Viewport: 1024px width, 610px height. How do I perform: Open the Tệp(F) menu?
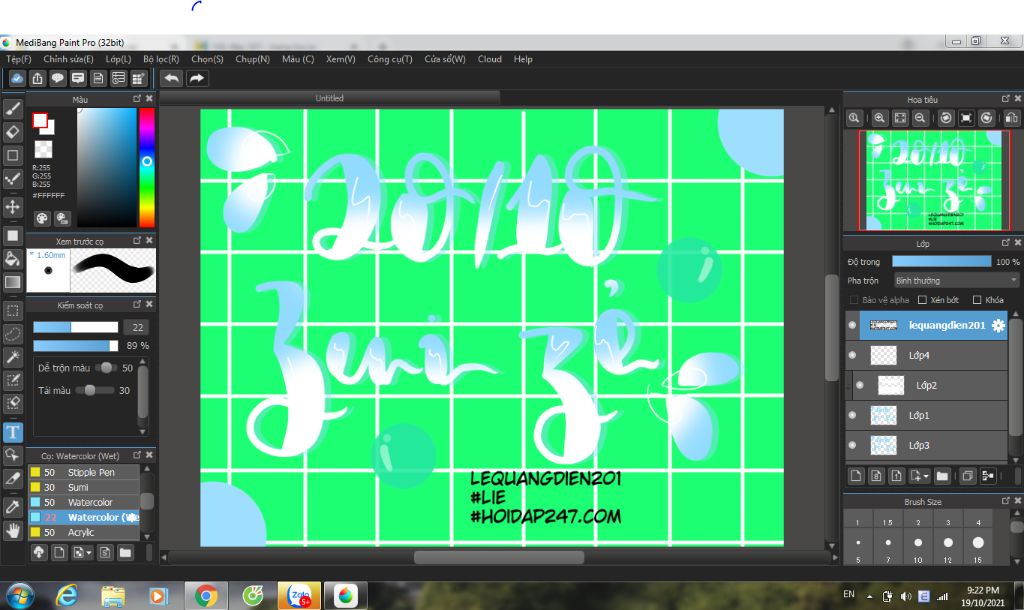(19, 59)
